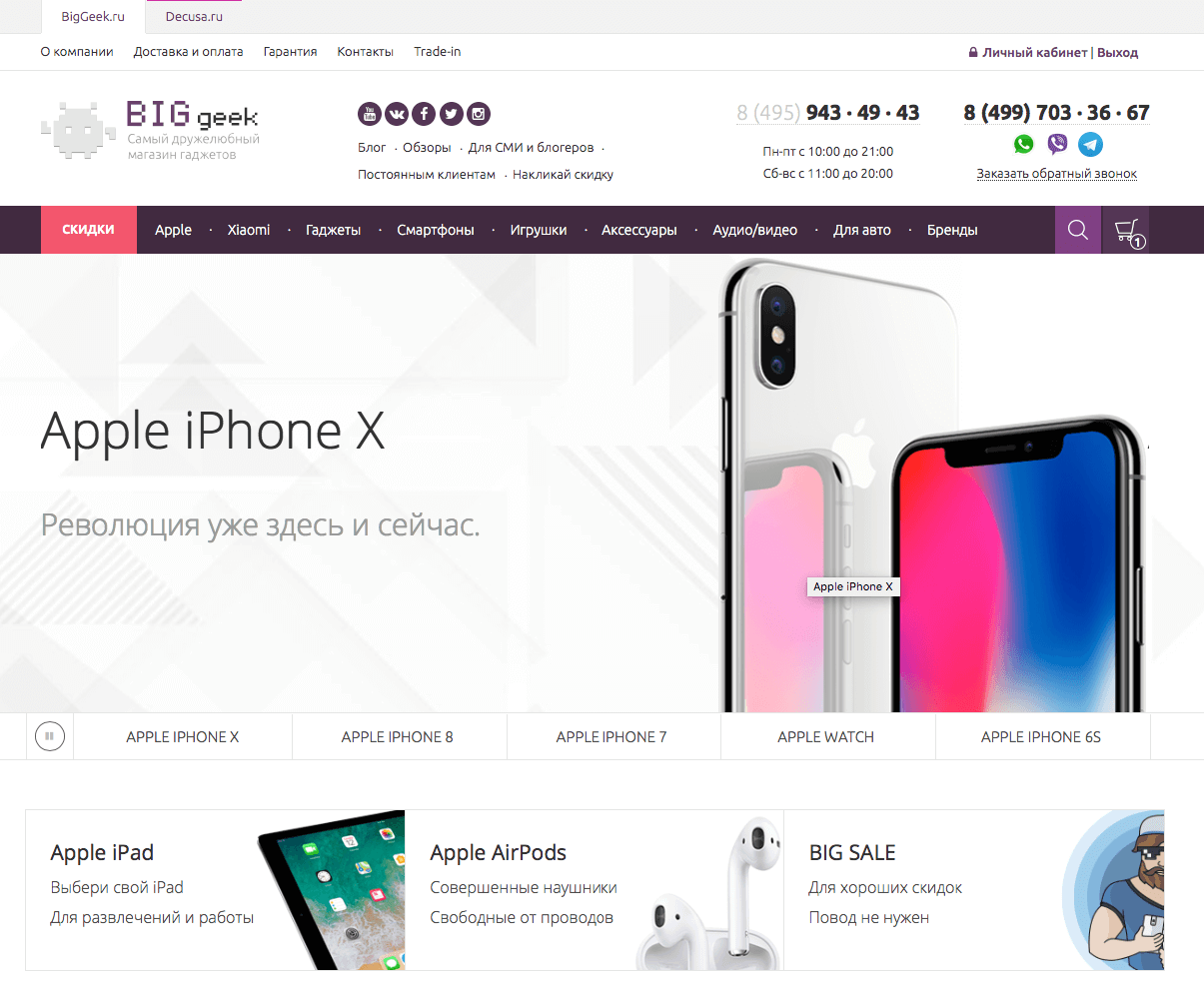Click the BIG geek logo

(150, 130)
